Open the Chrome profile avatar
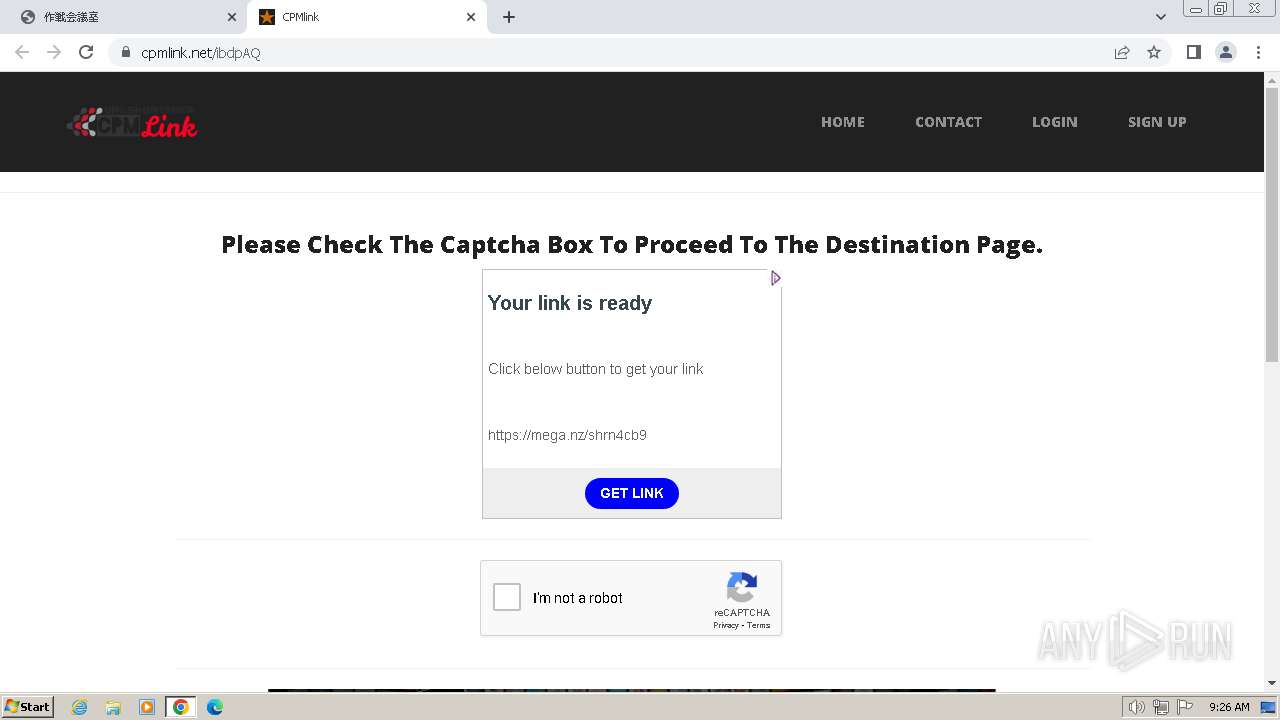The height and width of the screenshot is (720, 1280). tap(1226, 52)
